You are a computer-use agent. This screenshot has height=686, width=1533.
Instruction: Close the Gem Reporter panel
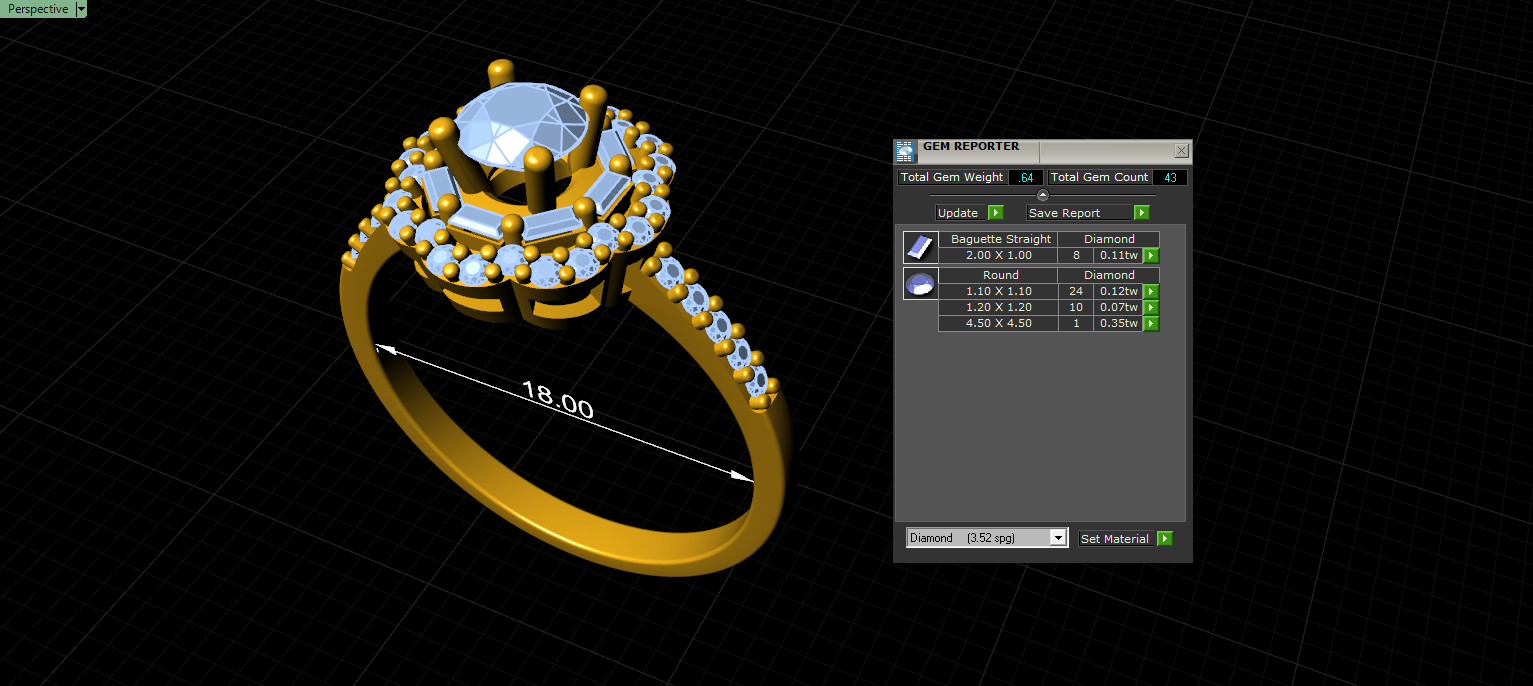tap(1181, 151)
